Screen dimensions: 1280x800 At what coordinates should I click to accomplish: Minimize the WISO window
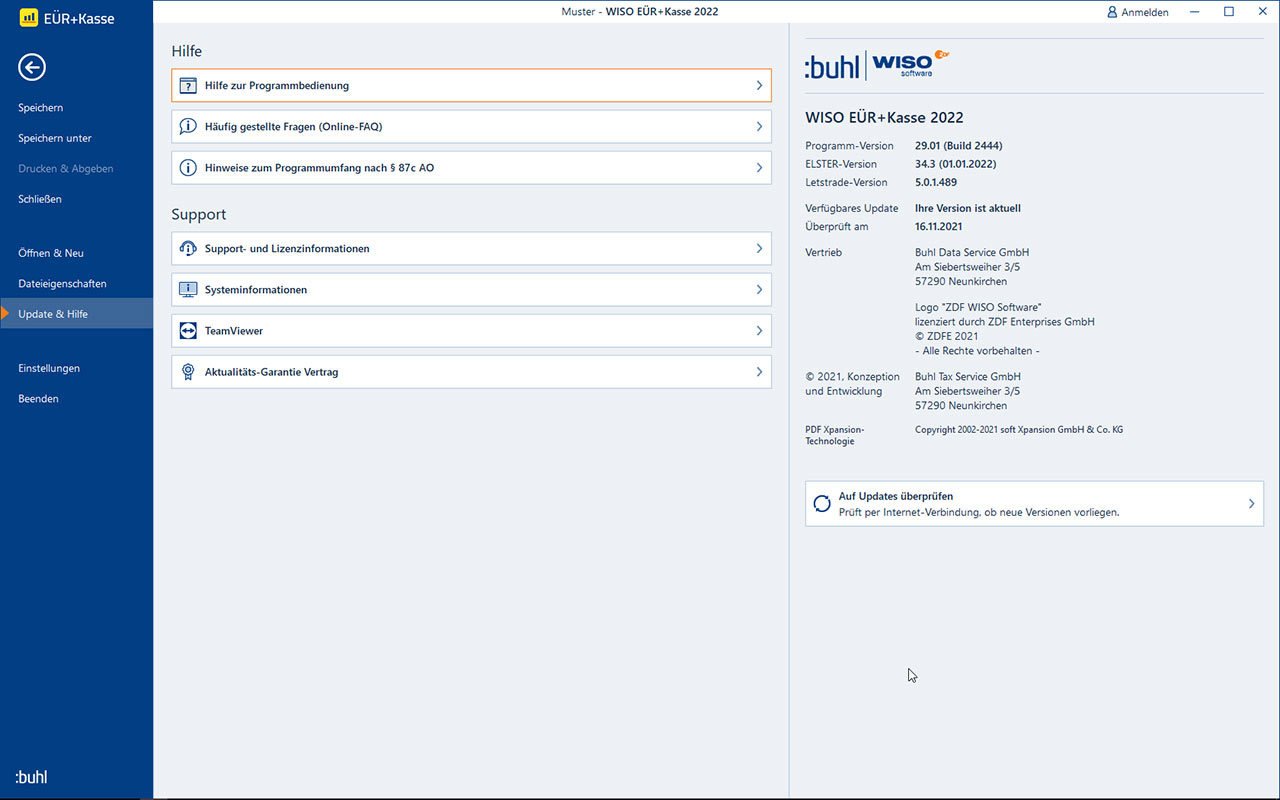pos(1196,12)
